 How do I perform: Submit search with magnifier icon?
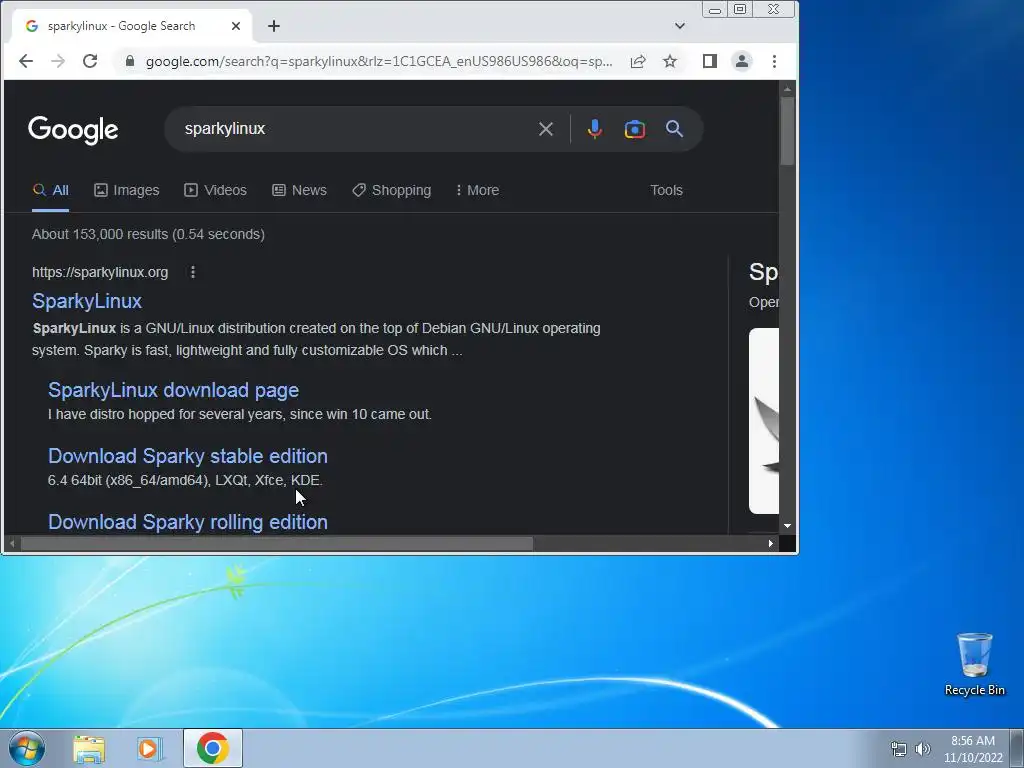pos(675,129)
